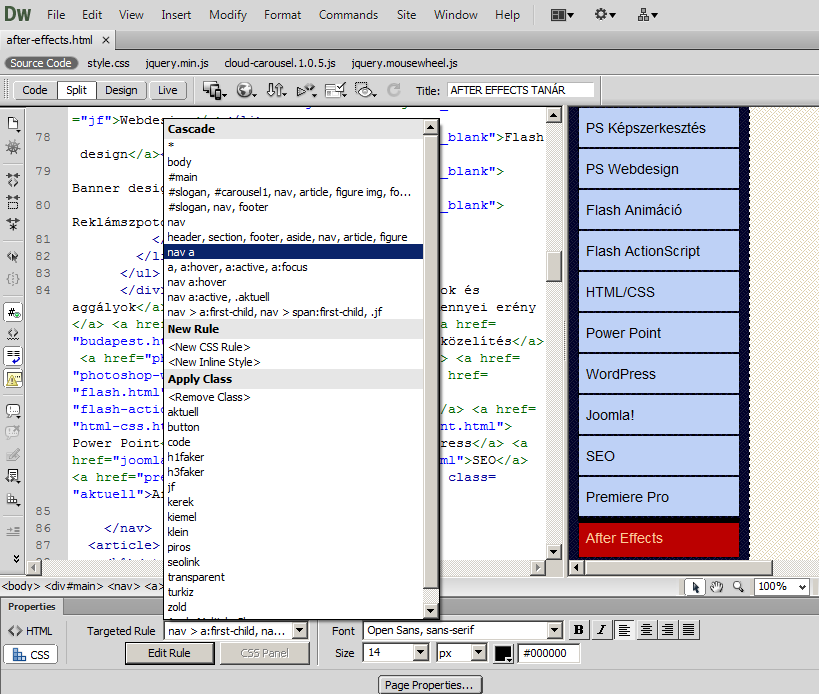819x694 pixels.
Task: Open the Font family dropdown
Action: 555,630
